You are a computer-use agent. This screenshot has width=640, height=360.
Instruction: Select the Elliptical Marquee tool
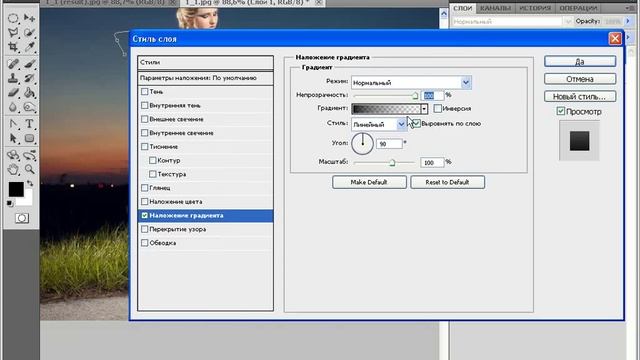pos(13,18)
